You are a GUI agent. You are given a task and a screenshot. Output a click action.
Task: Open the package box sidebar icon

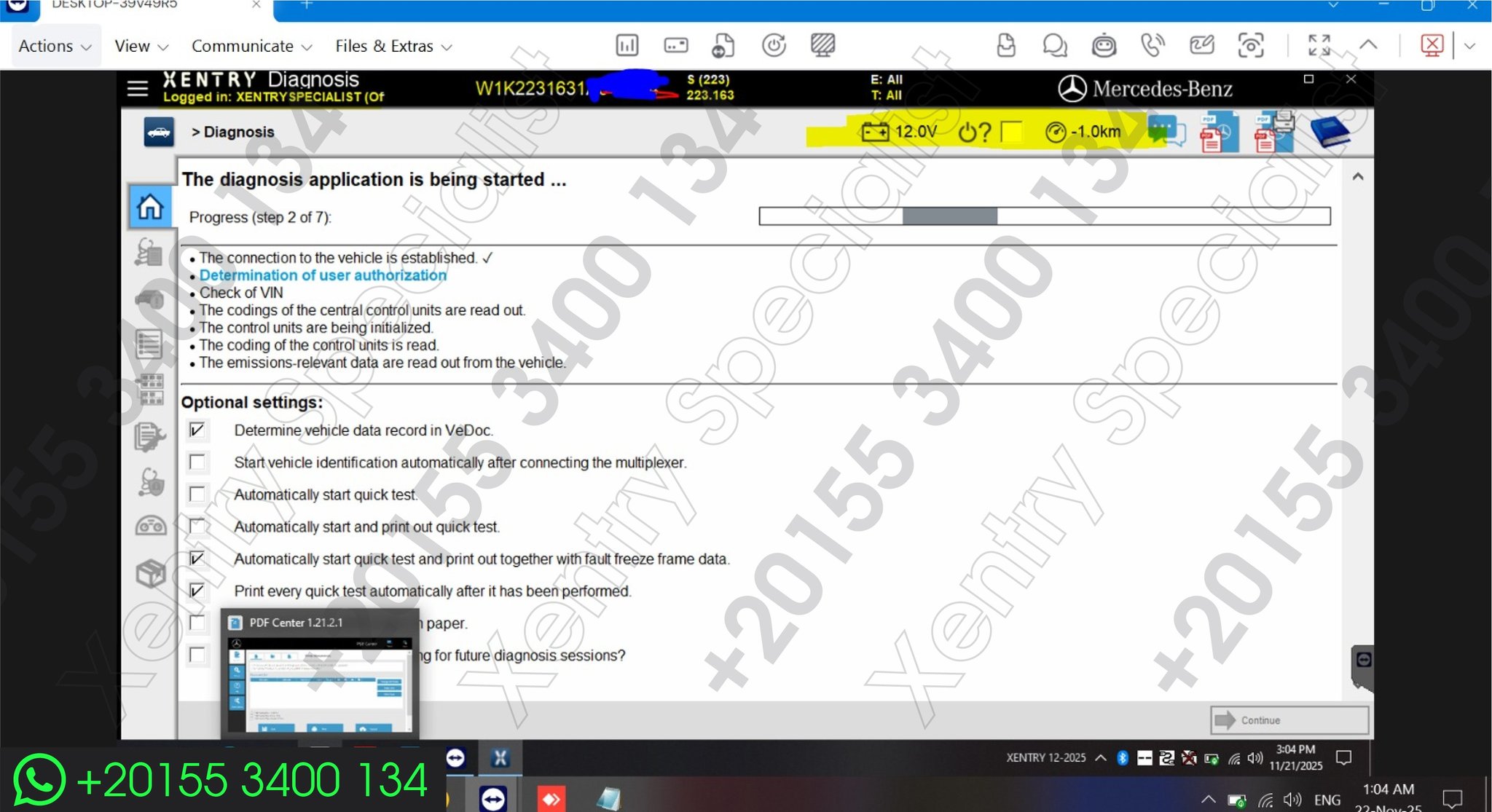tap(150, 574)
